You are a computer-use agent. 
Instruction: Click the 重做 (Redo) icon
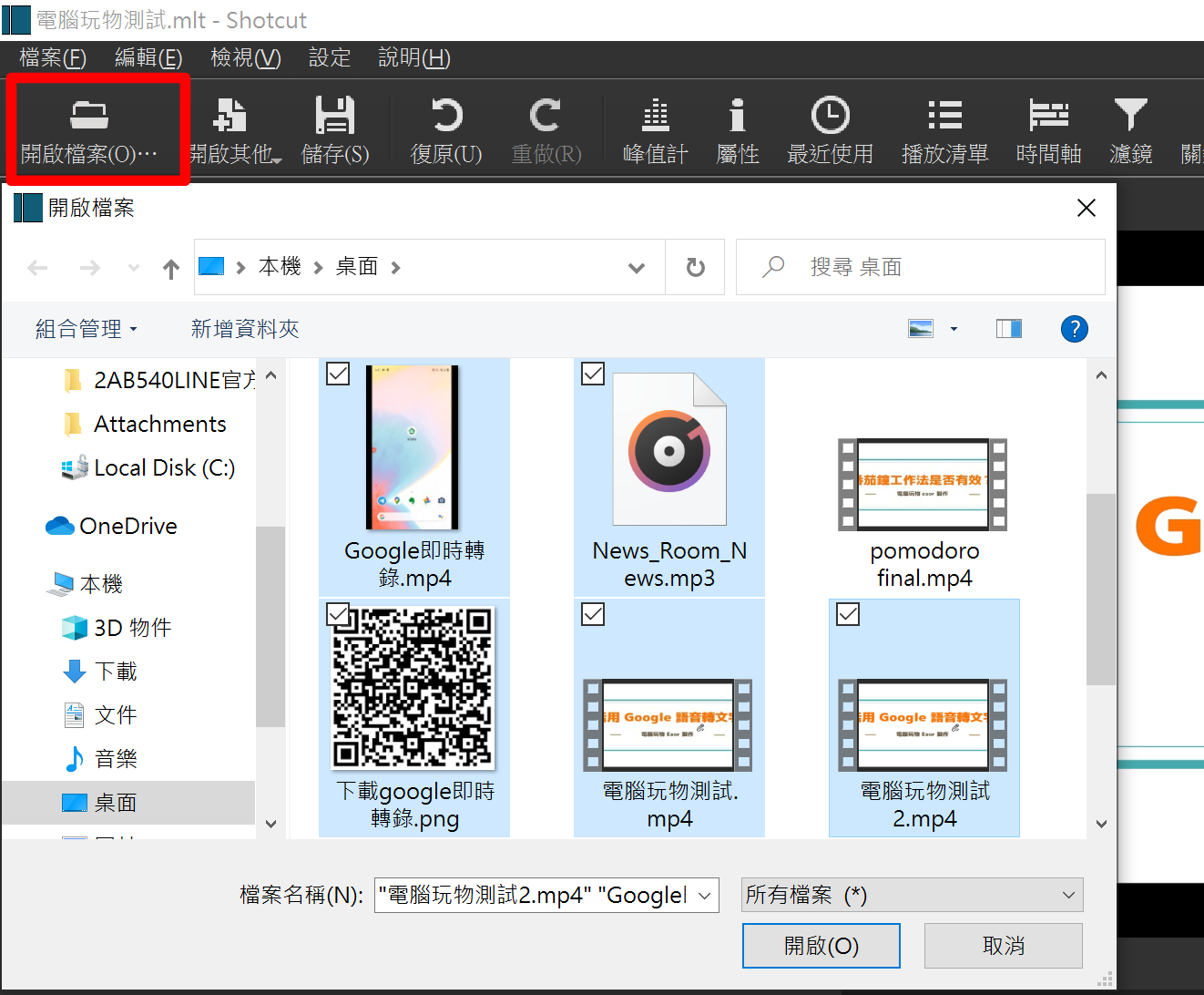click(546, 116)
